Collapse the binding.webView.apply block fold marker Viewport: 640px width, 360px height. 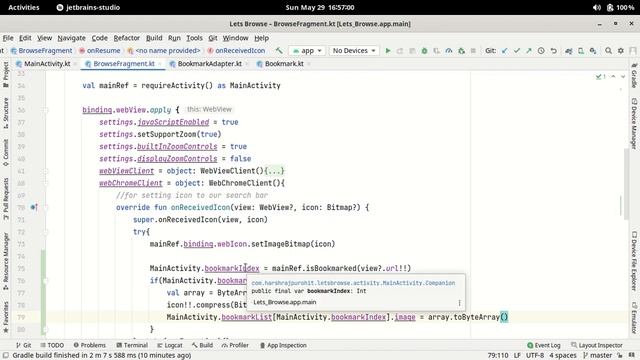tap(46, 110)
